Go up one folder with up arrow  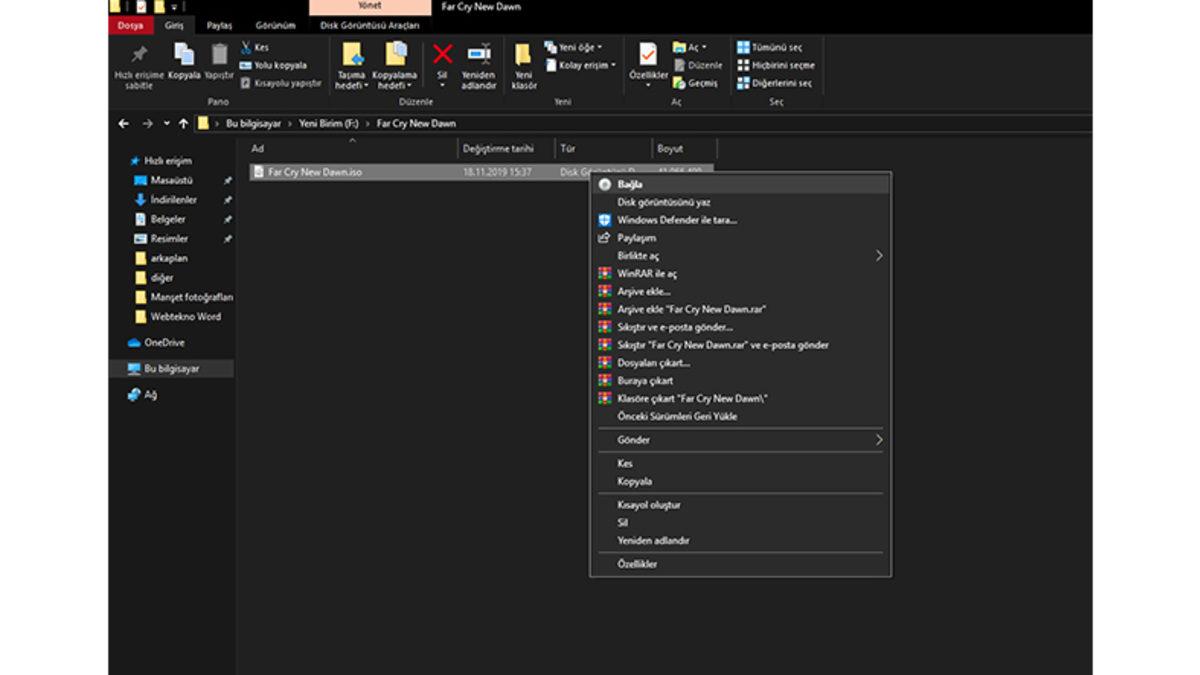(x=183, y=124)
